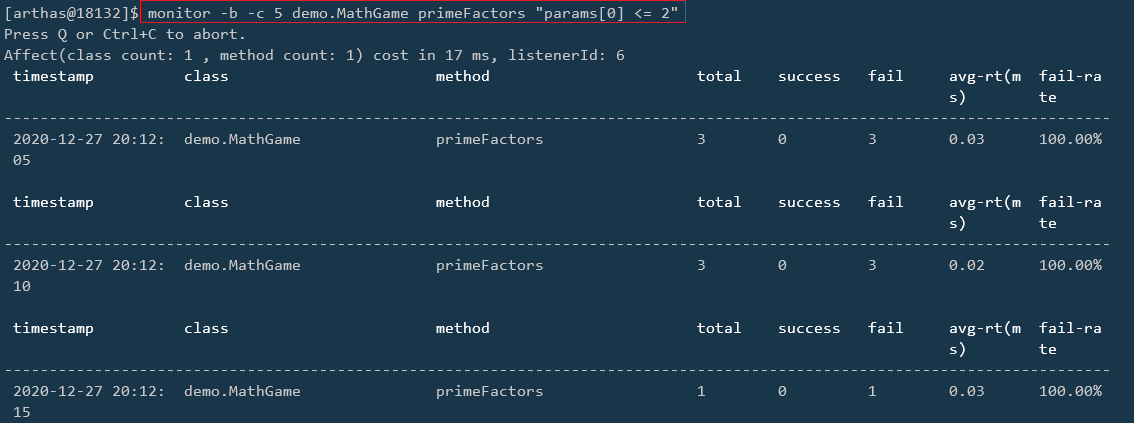Click the arthas@18132 shell prompt
Screen dimensions: 1134x423
(x=71, y=13)
